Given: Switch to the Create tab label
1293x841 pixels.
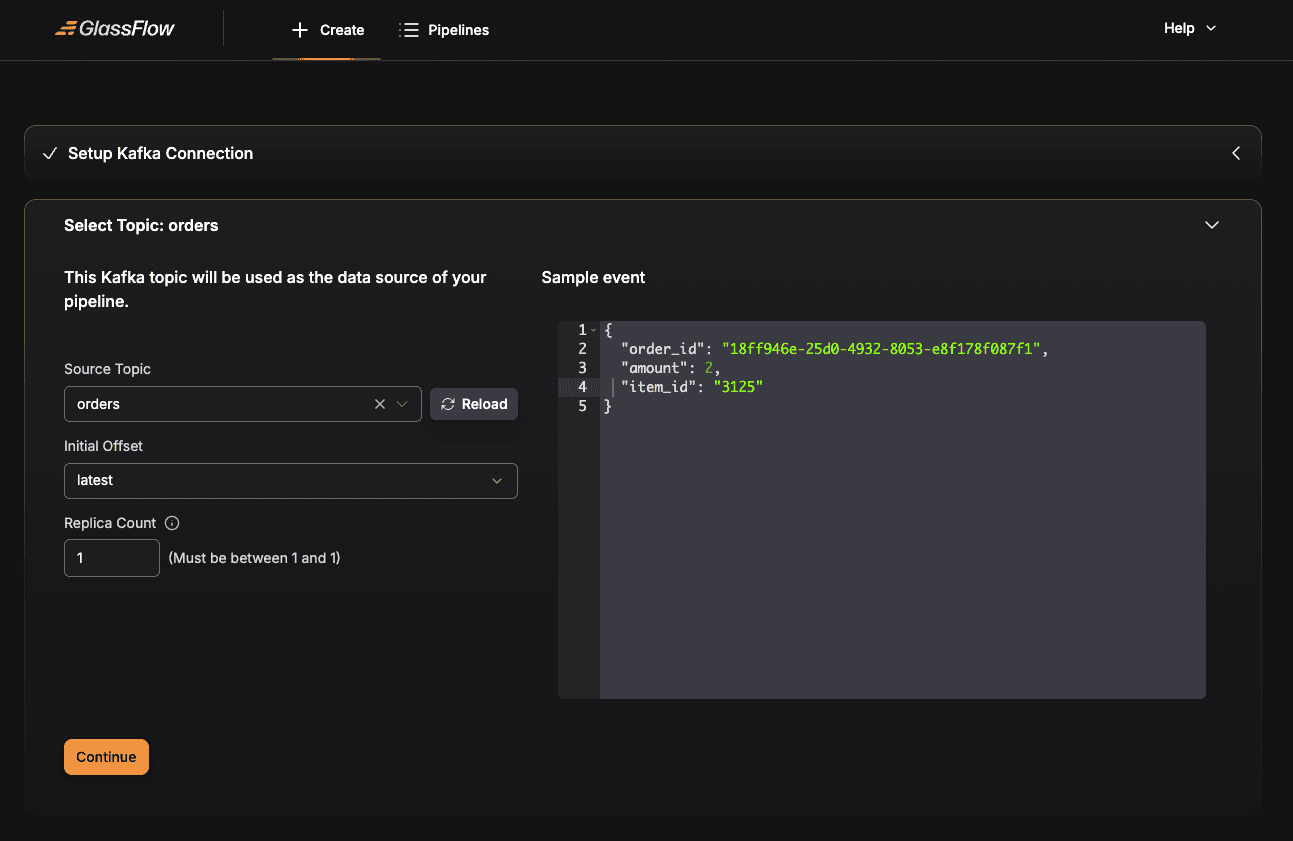Looking at the screenshot, I should pyautogui.click(x=342, y=30).
